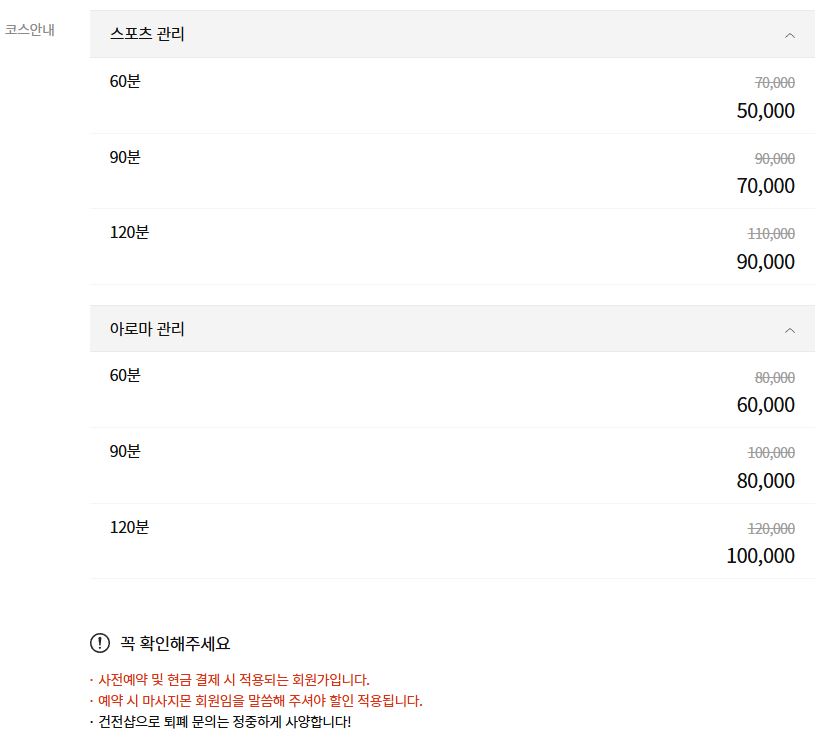Image resolution: width=821 pixels, height=752 pixels.
Task: Click the 60분 row under 스포츠 관리
Action: pyautogui.click(x=124, y=81)
